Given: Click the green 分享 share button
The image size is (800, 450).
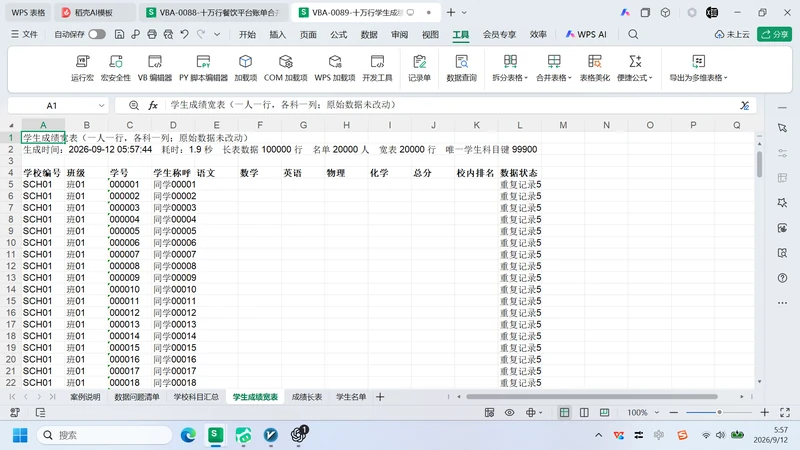Looking at the screenshot, I should tap(774, 34).
